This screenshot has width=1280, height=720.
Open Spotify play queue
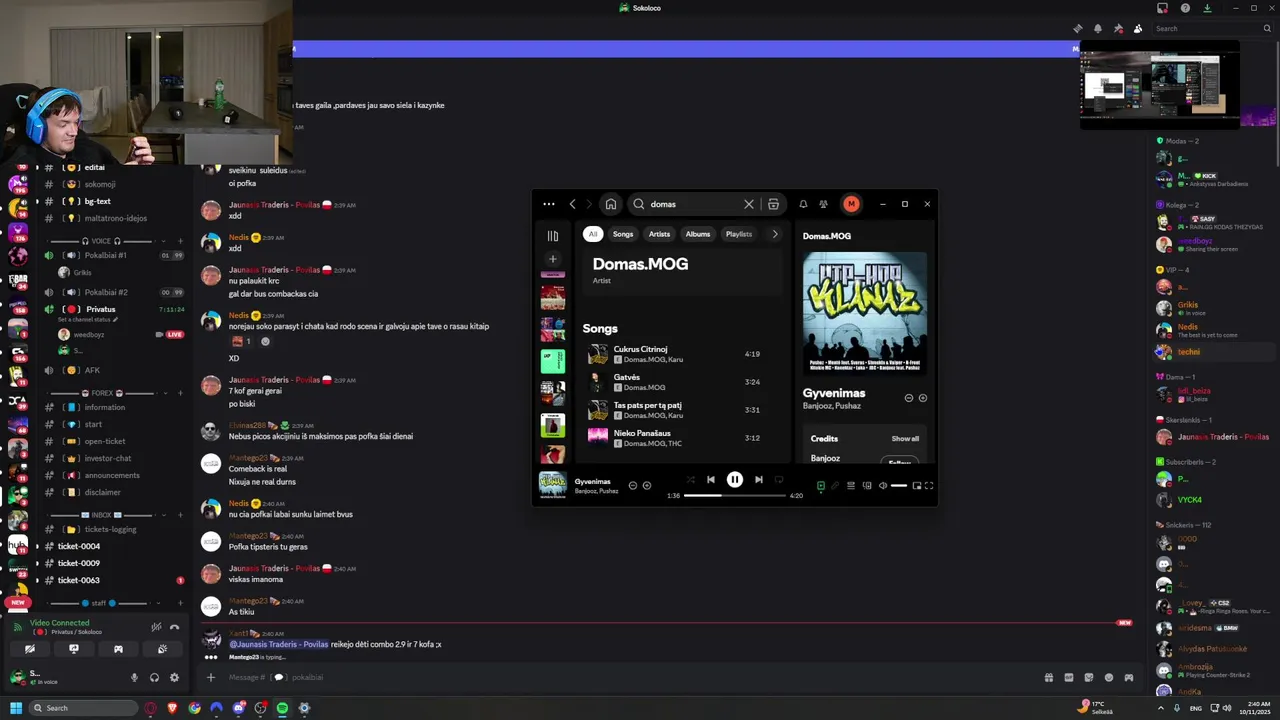[x=851, y=486]
